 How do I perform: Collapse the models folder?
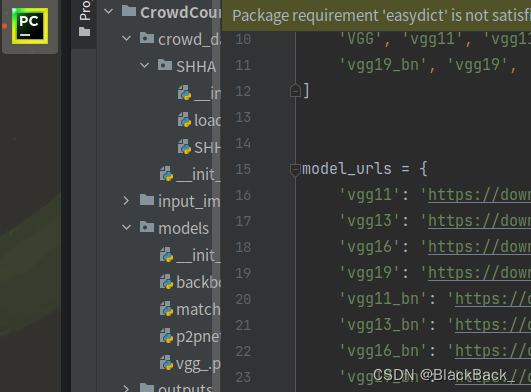(126, 227)
